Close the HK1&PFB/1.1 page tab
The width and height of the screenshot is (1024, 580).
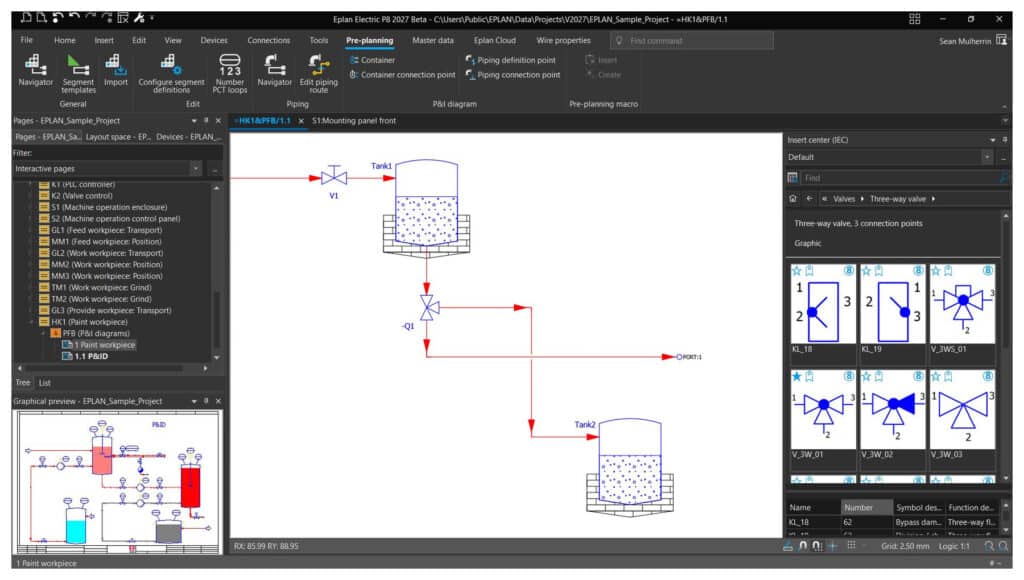301,121
